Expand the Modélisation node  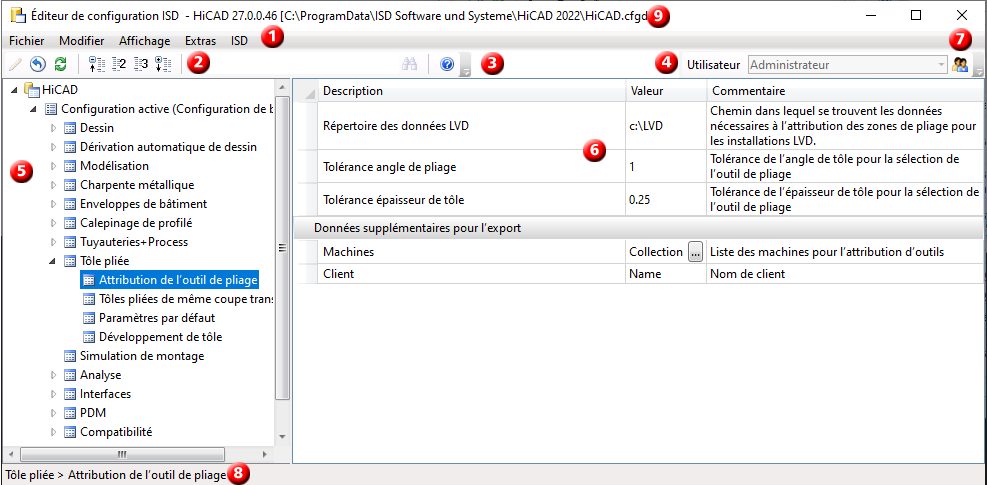pos(54,166)
